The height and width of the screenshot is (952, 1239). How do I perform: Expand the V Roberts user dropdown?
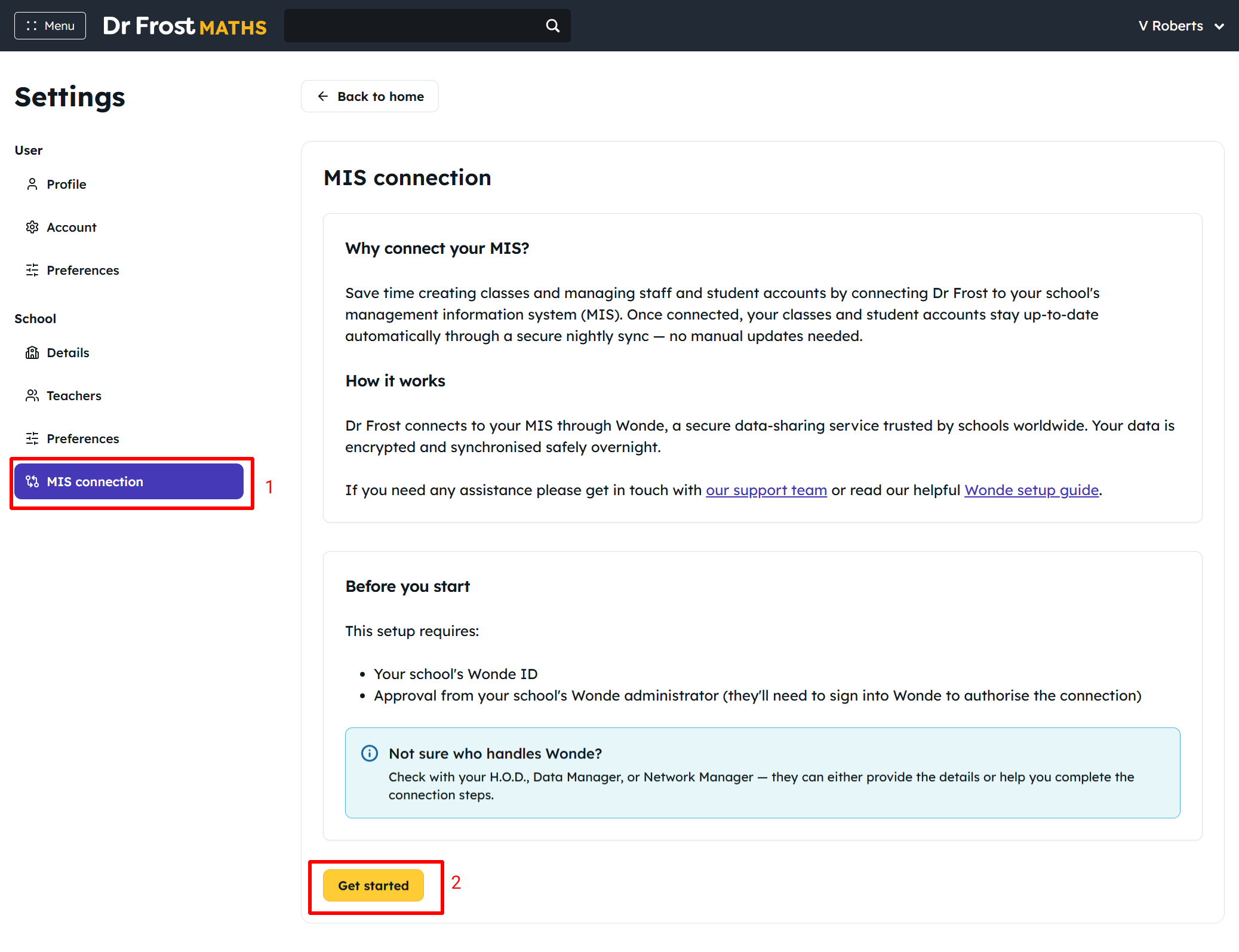coord(1180,26)
